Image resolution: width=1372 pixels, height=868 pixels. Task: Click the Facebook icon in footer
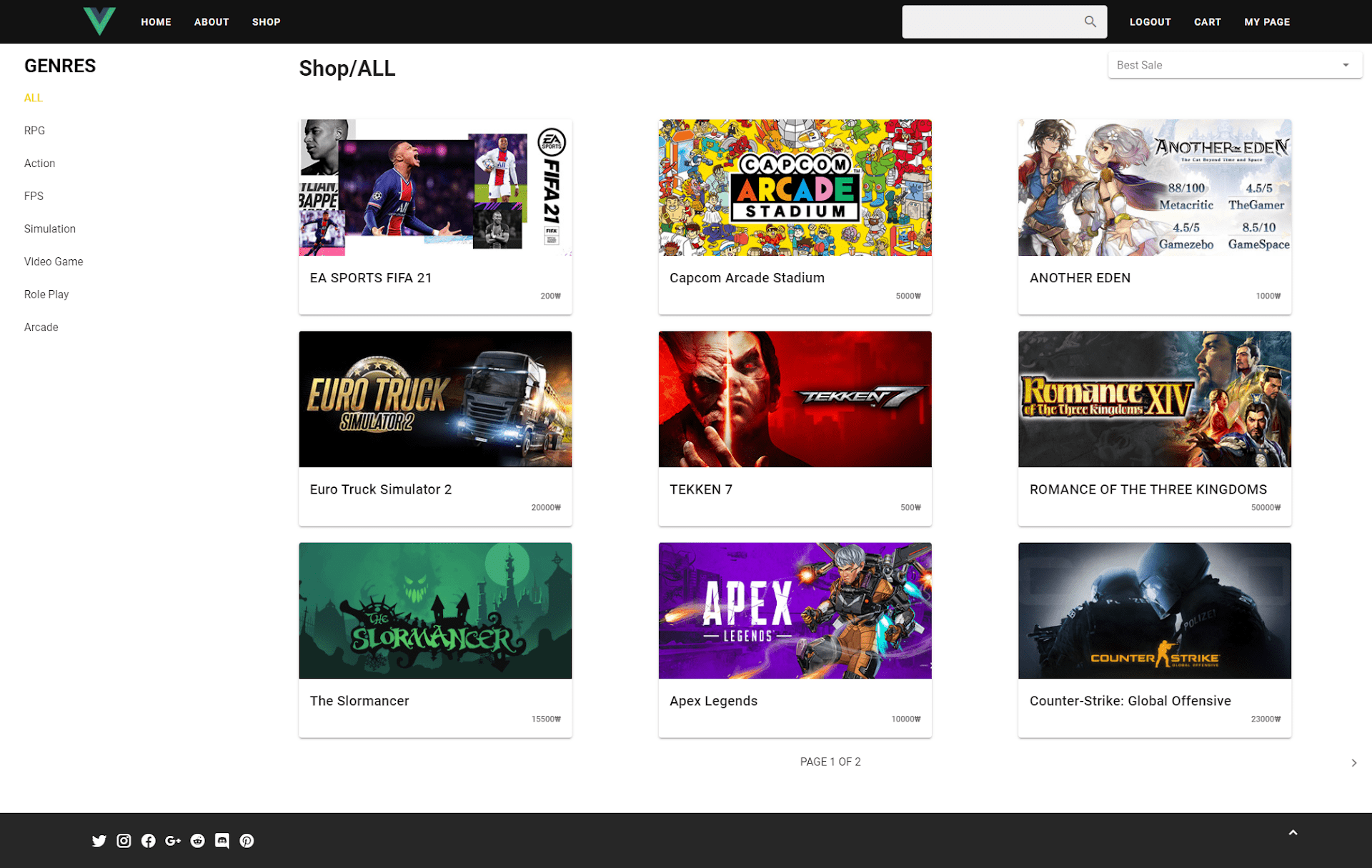148,841
